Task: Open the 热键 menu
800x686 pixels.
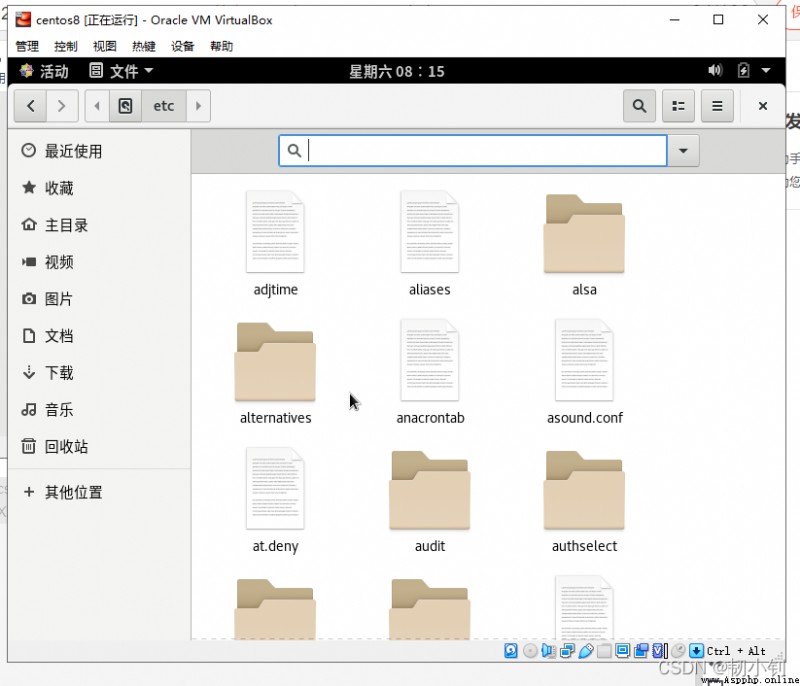Action: [143, 46]
